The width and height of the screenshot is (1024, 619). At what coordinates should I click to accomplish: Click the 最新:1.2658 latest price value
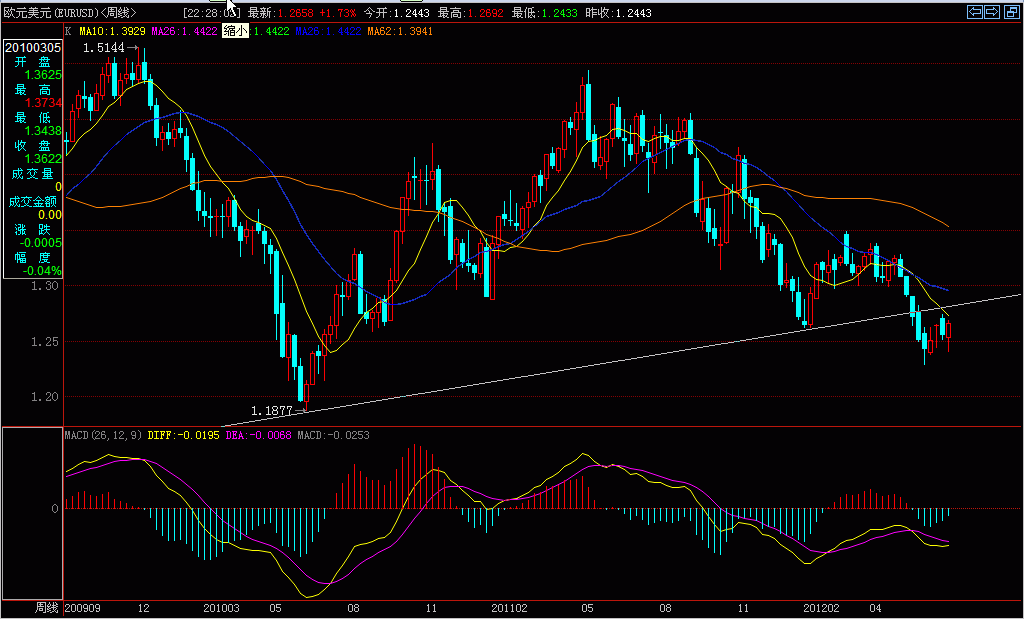[281, 12]
